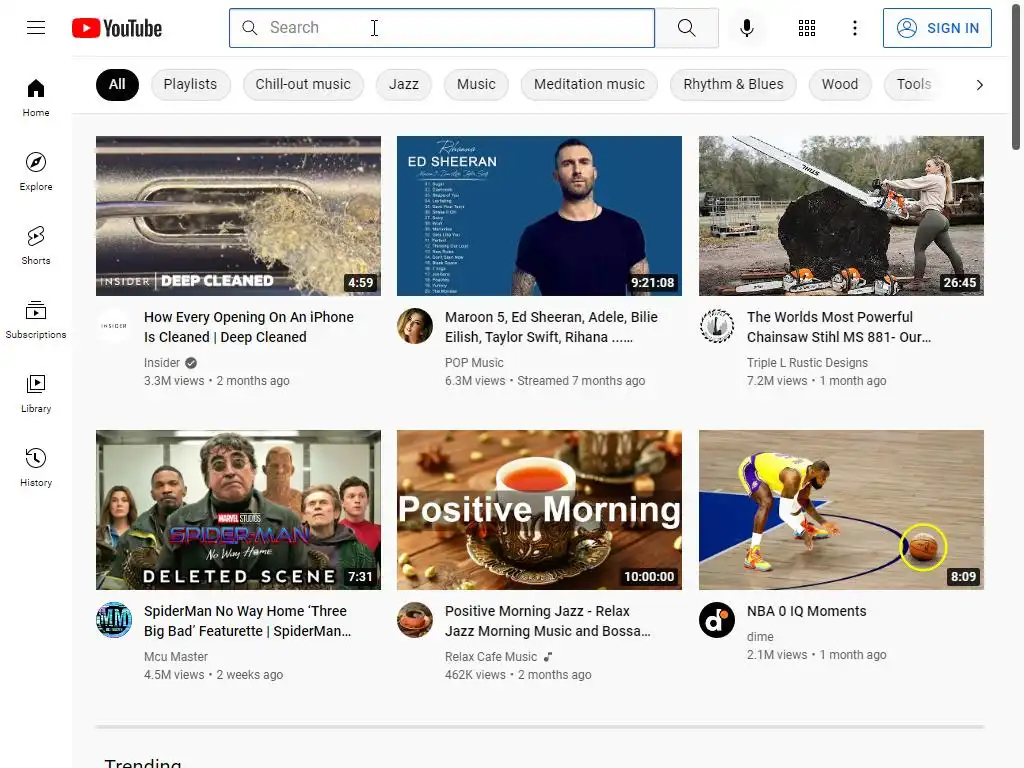The height and width of the screenshot is (768, 1024).
Task: Open title 'Maroon 5, Ed Sheeran, Adele'
Action: point(551,327)
